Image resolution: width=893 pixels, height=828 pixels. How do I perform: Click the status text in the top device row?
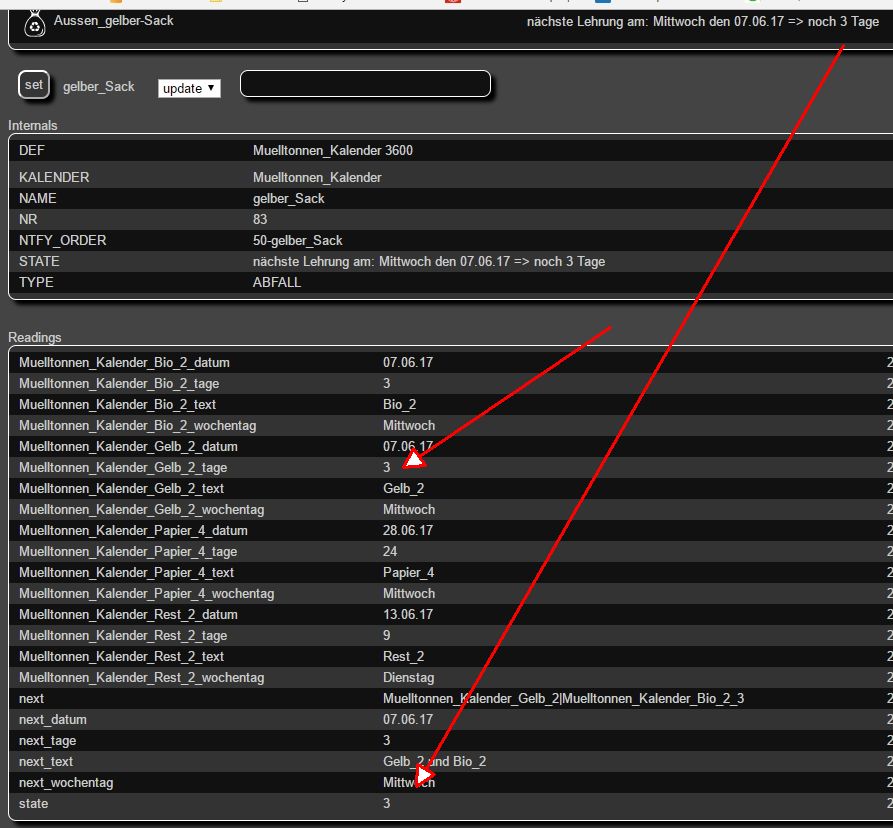point(702,22)
